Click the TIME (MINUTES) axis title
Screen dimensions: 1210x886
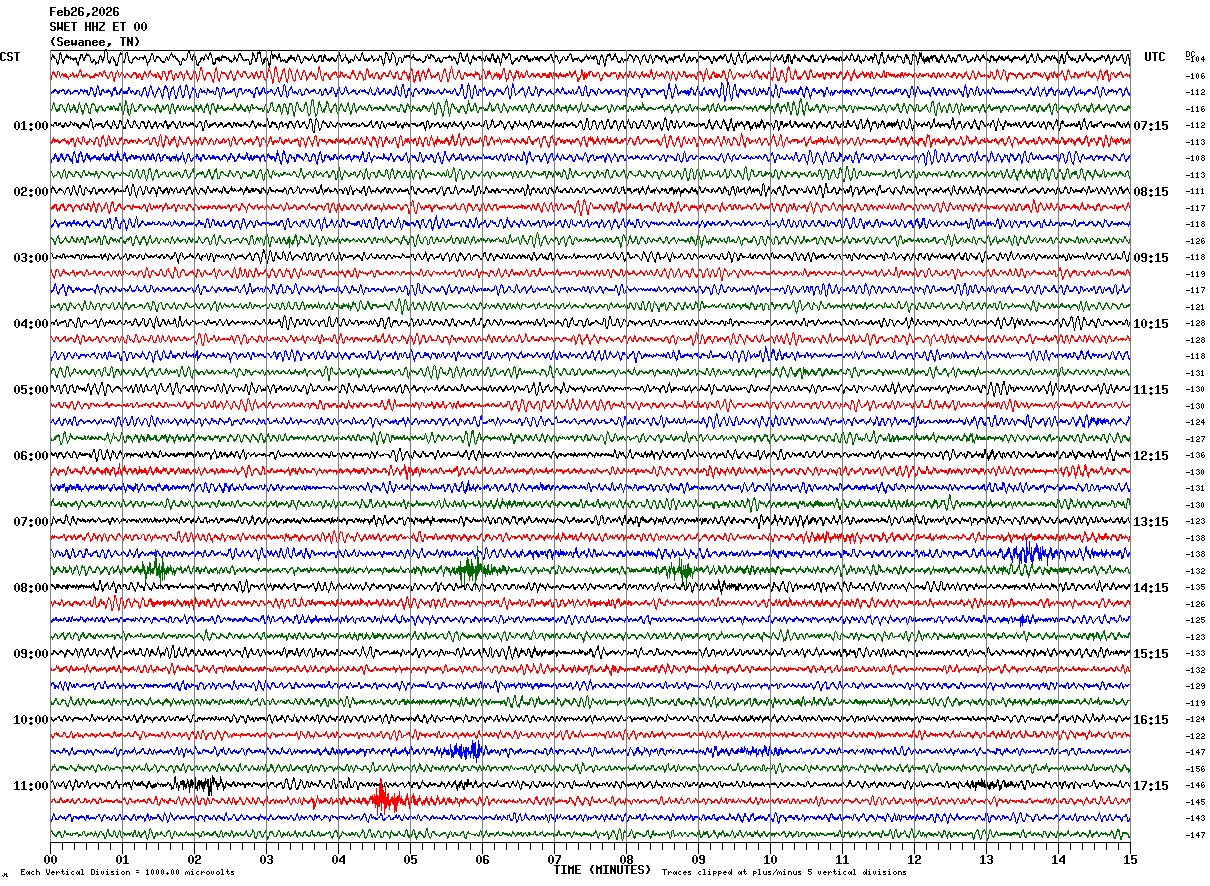pyautogui.click(x=602, y=870)
